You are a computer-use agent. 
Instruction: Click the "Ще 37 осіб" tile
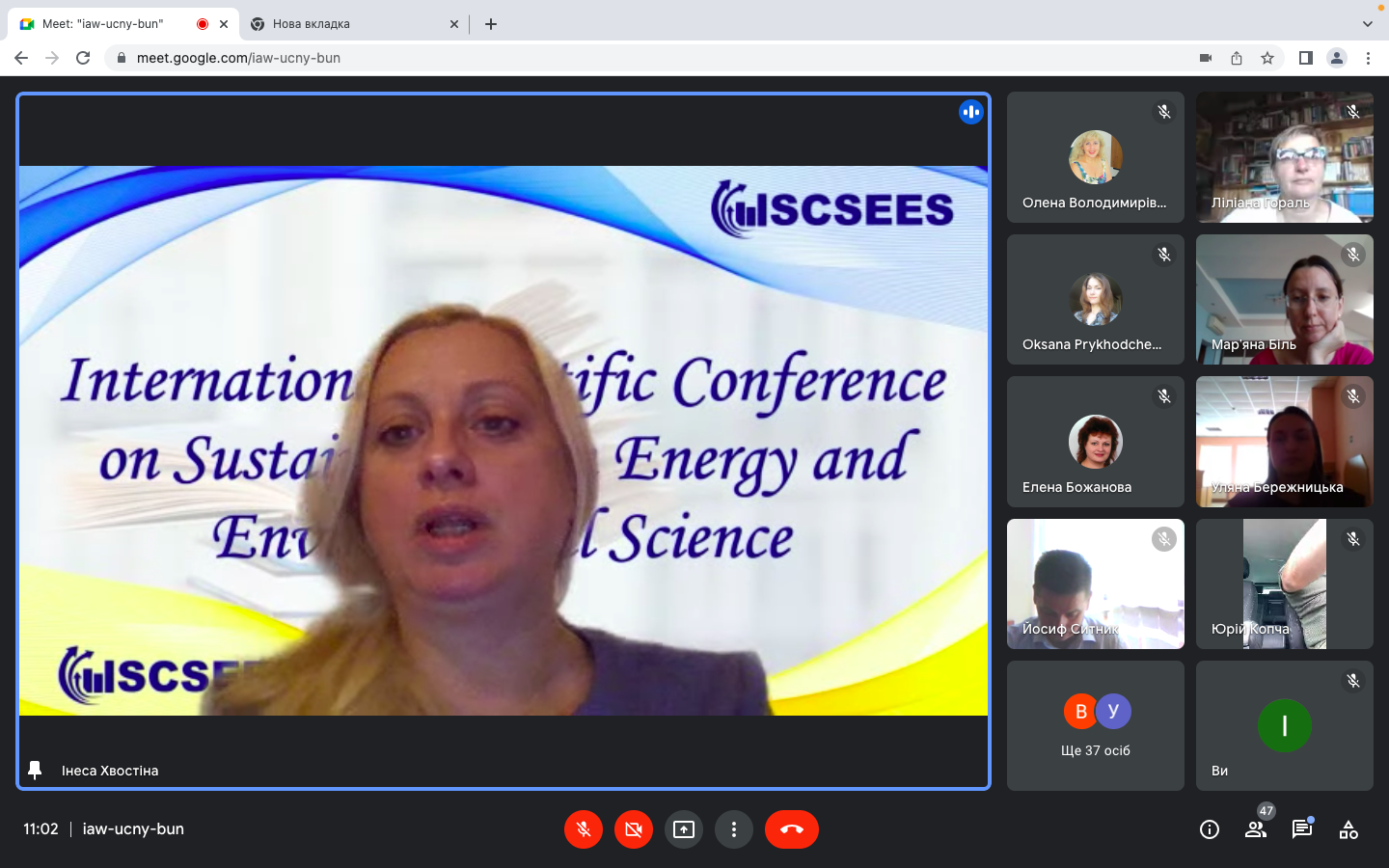pyautogui.click(x=1096, y=726)
